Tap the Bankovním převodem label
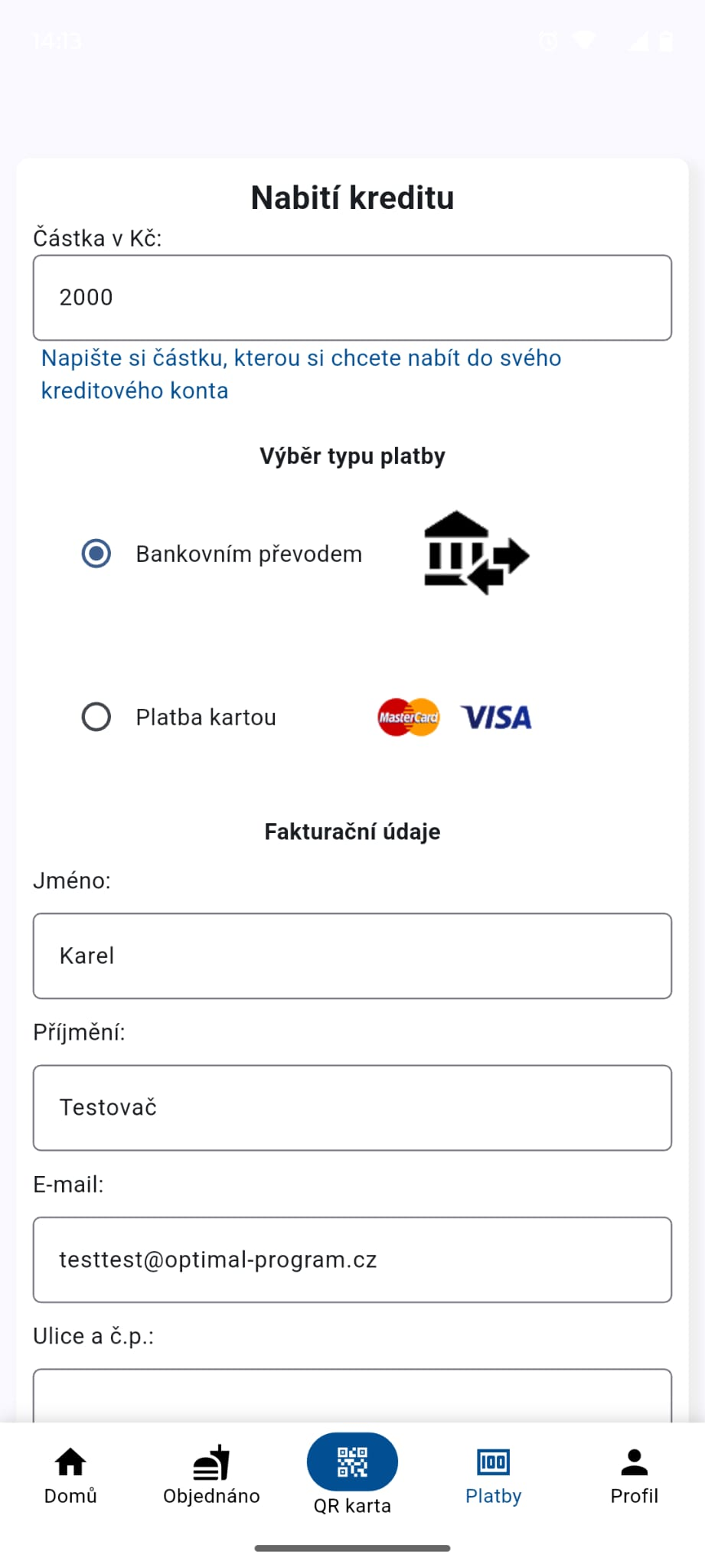The height and width of the screenshot is (1568, 705). [249, 554]
